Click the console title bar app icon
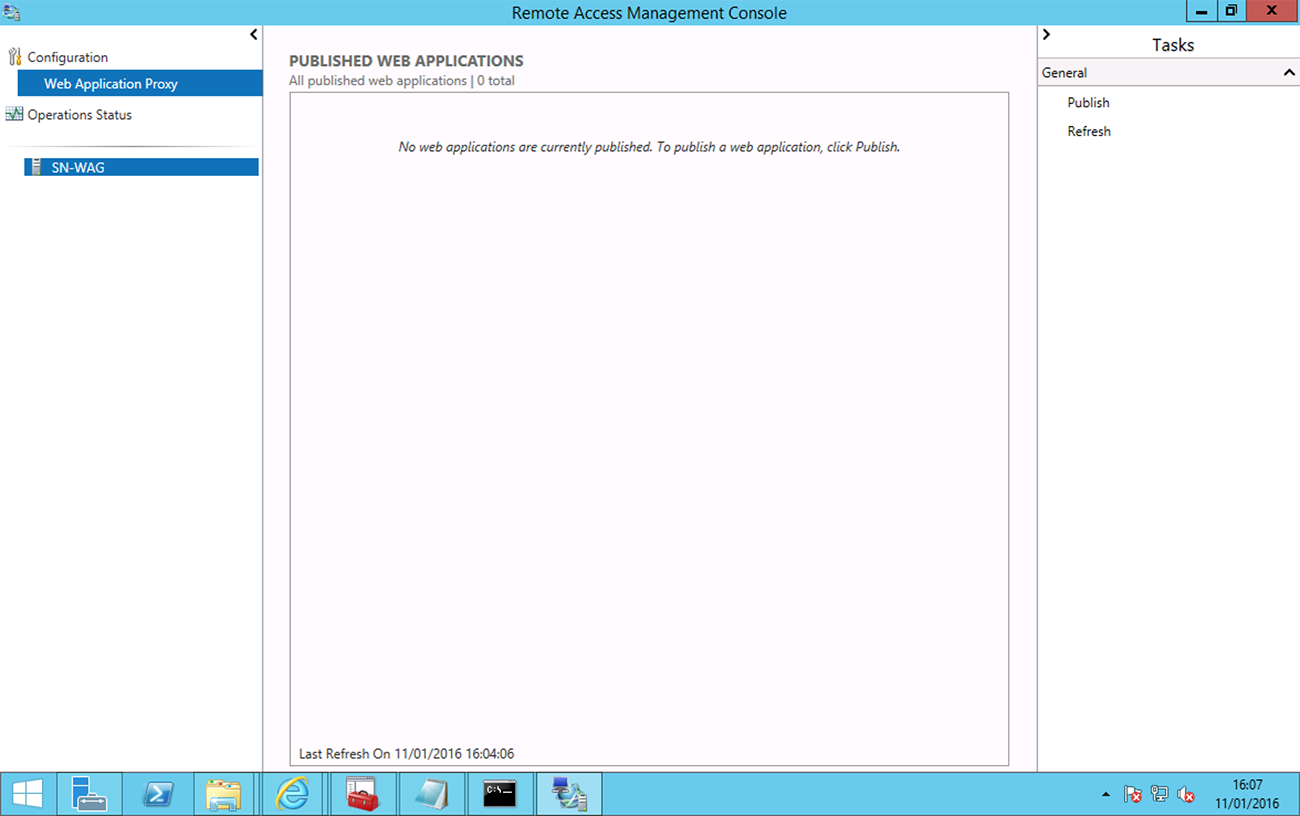Image resolution: width=1300 pixels, height=816 pixels. pos(11,12)
